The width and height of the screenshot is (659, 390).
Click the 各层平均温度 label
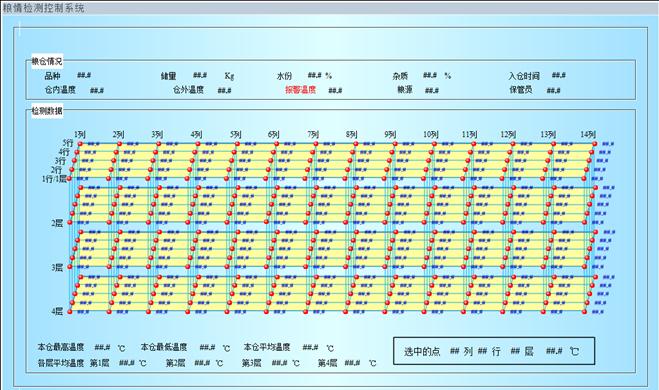click(61, 363)
